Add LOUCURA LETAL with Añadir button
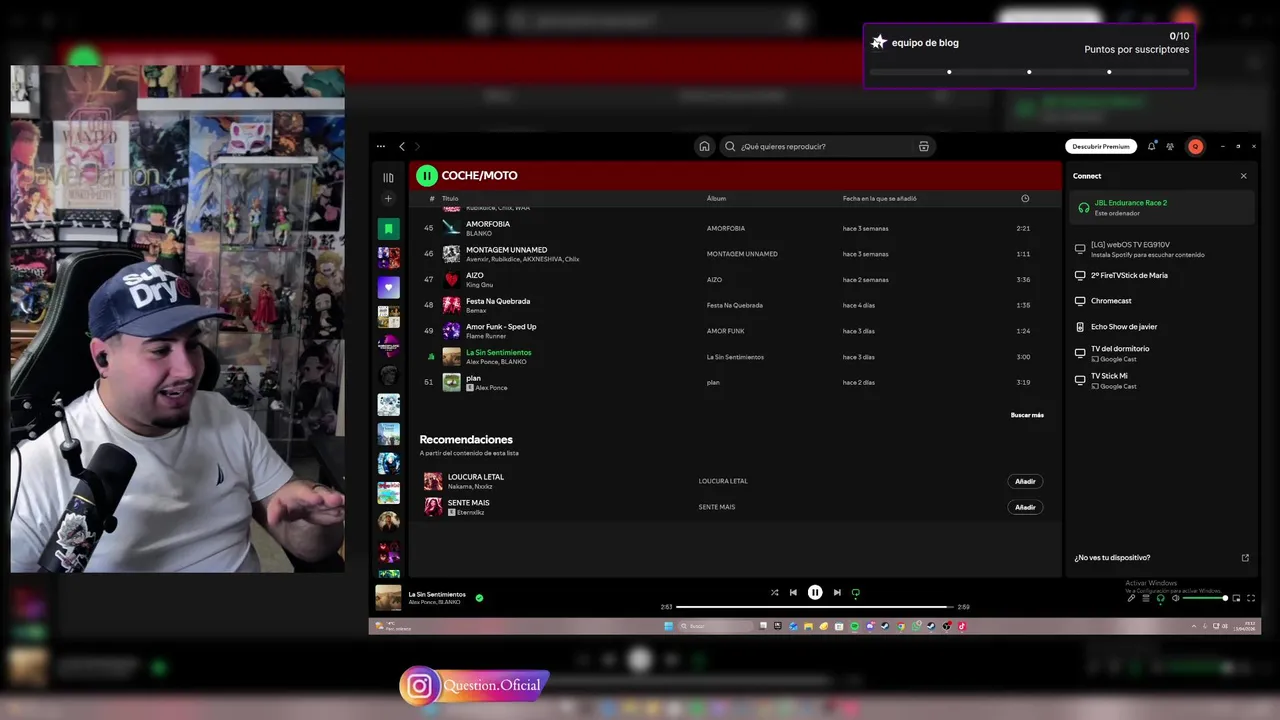1280x720 pixels. pos(1025,481)
